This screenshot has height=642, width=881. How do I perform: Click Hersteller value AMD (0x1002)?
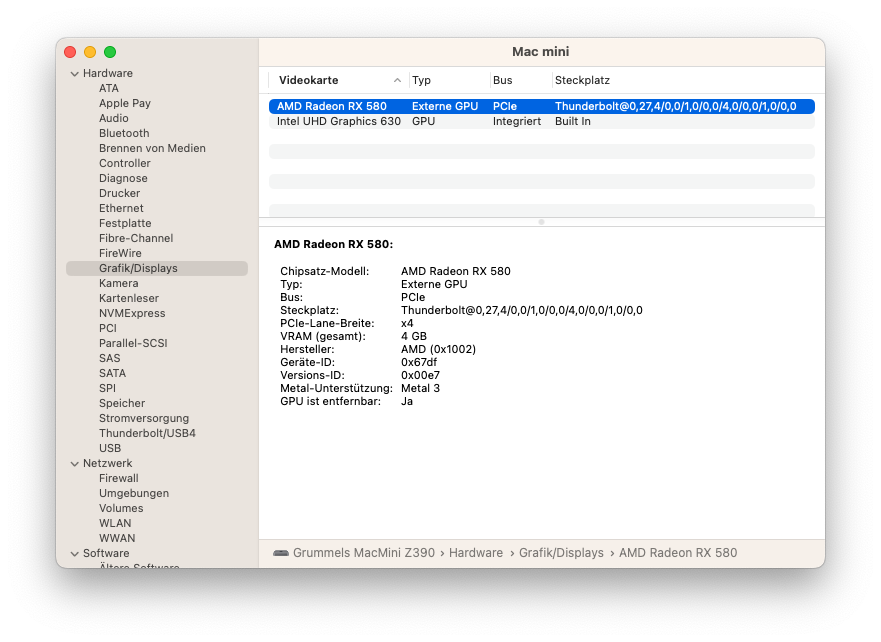[x=438, y=349]
